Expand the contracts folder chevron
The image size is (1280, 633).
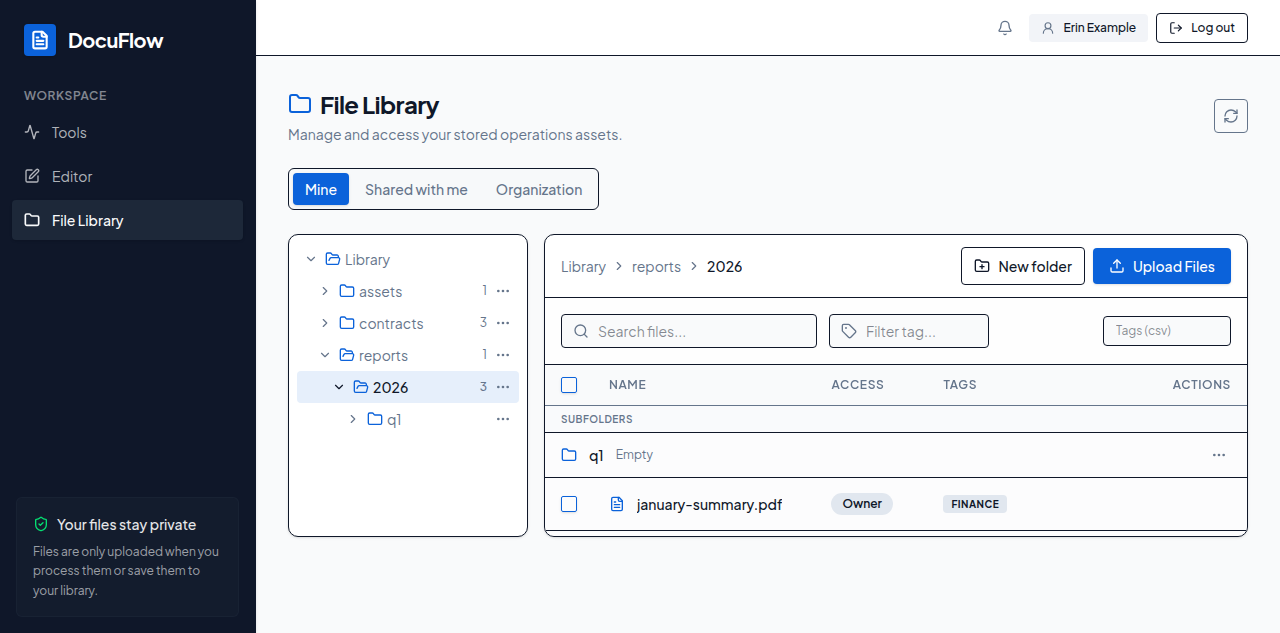click(325, 323)
